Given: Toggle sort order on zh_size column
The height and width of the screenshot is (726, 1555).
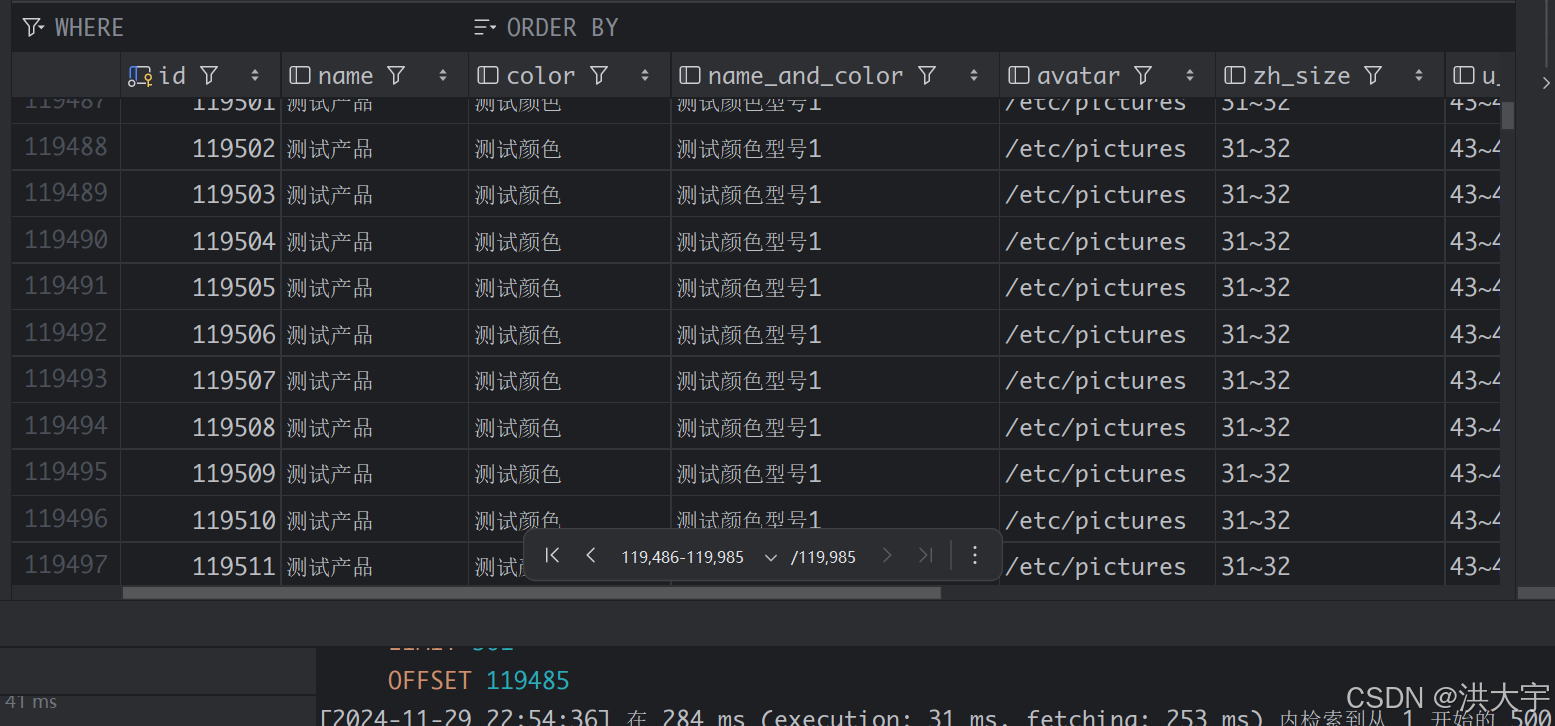Looking at the screenshot, I should point(1419,75).
